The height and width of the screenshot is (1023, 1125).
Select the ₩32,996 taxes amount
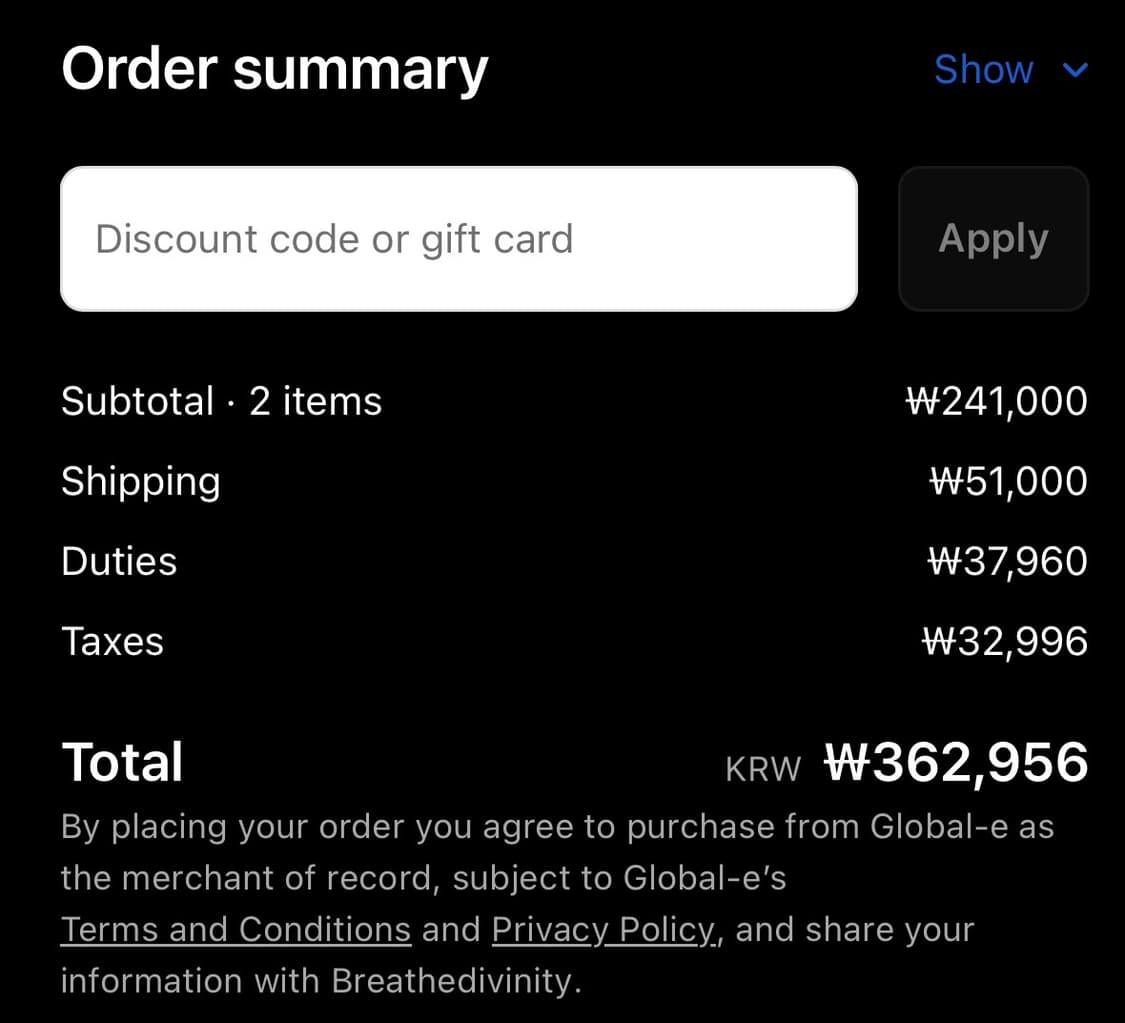[1005, 642]
